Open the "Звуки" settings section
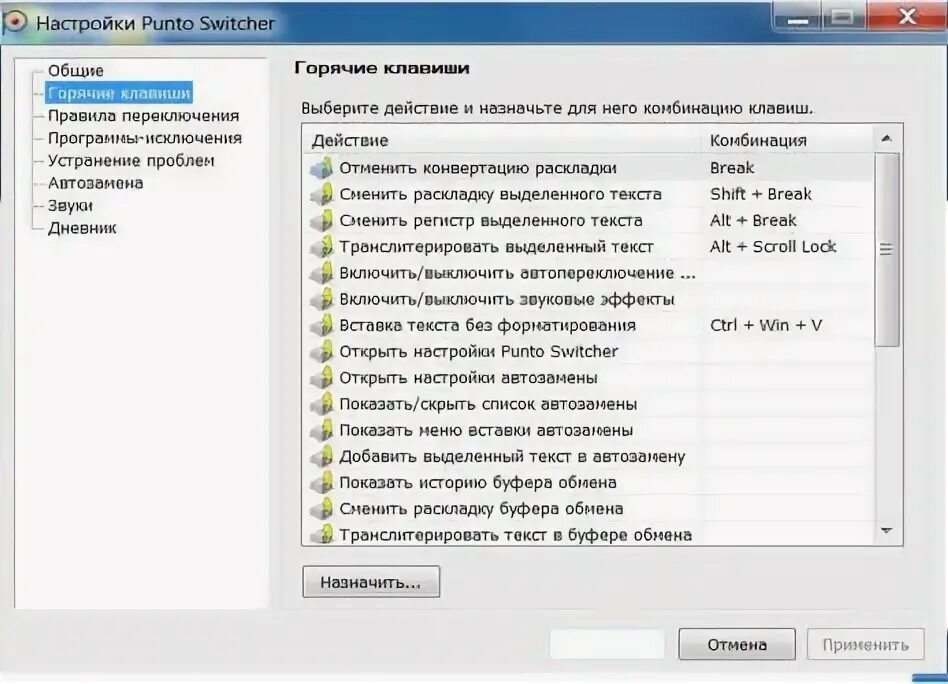948x684 pixels. 70,206
